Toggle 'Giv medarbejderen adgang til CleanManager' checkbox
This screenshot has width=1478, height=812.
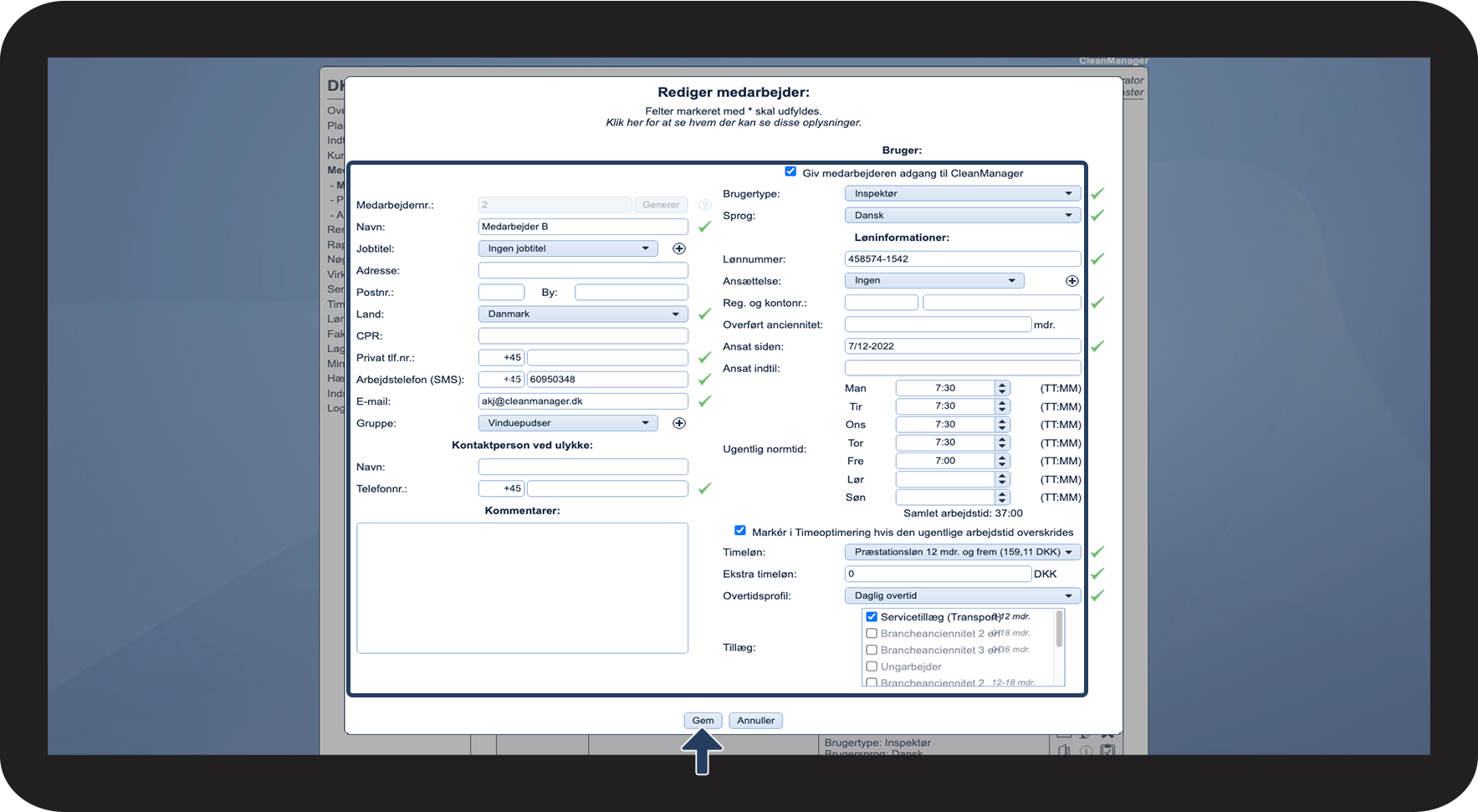pyautogui.click(x=790, y=171)
